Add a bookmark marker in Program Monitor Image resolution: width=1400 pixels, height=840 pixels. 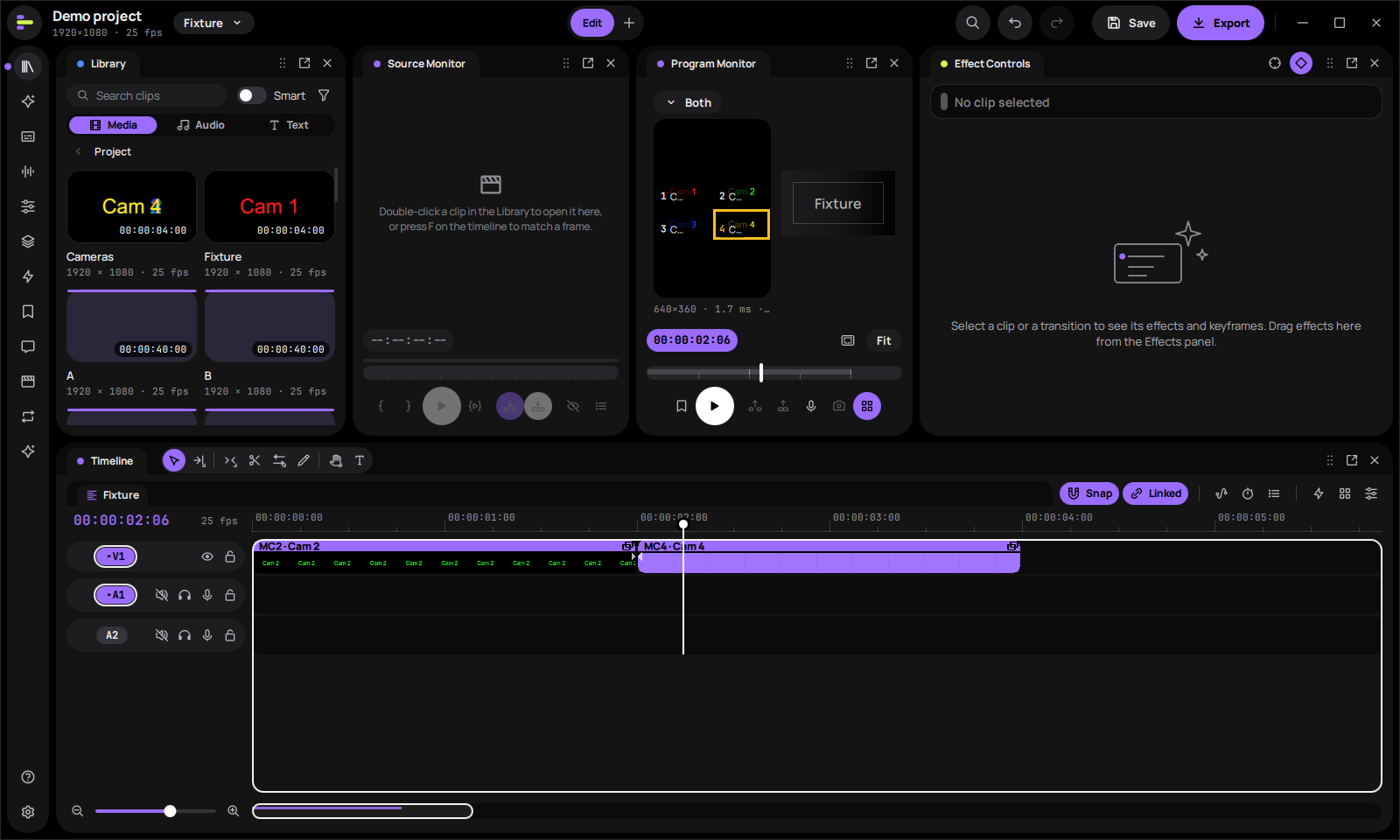point(682,406)
